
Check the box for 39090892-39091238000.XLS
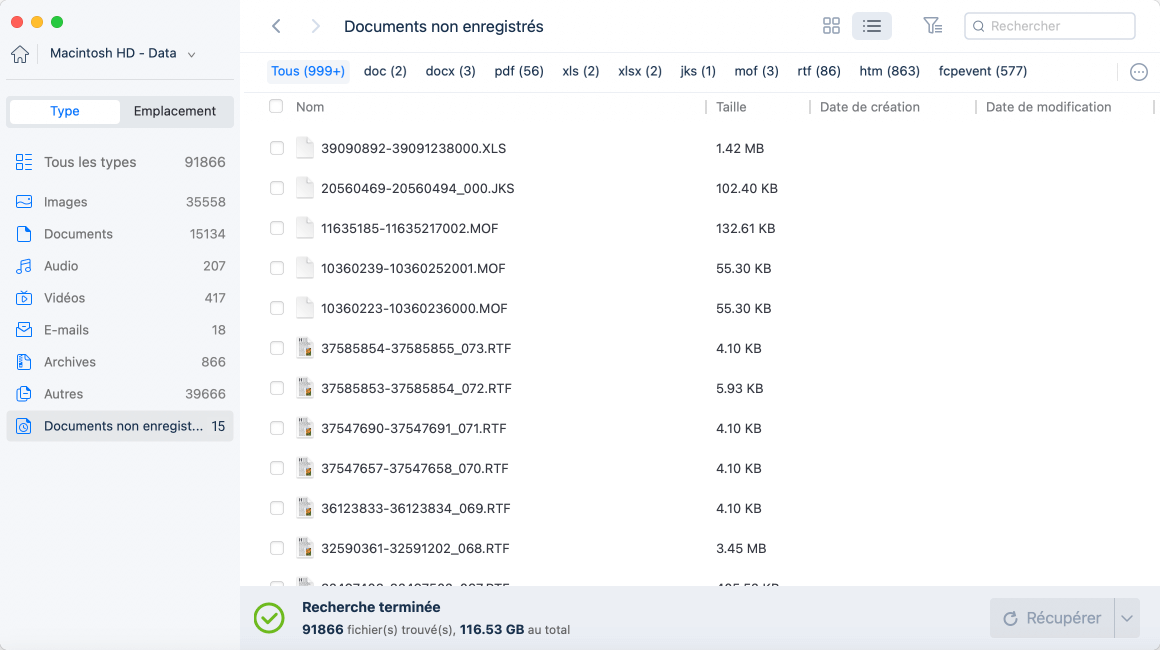(277, 148)
